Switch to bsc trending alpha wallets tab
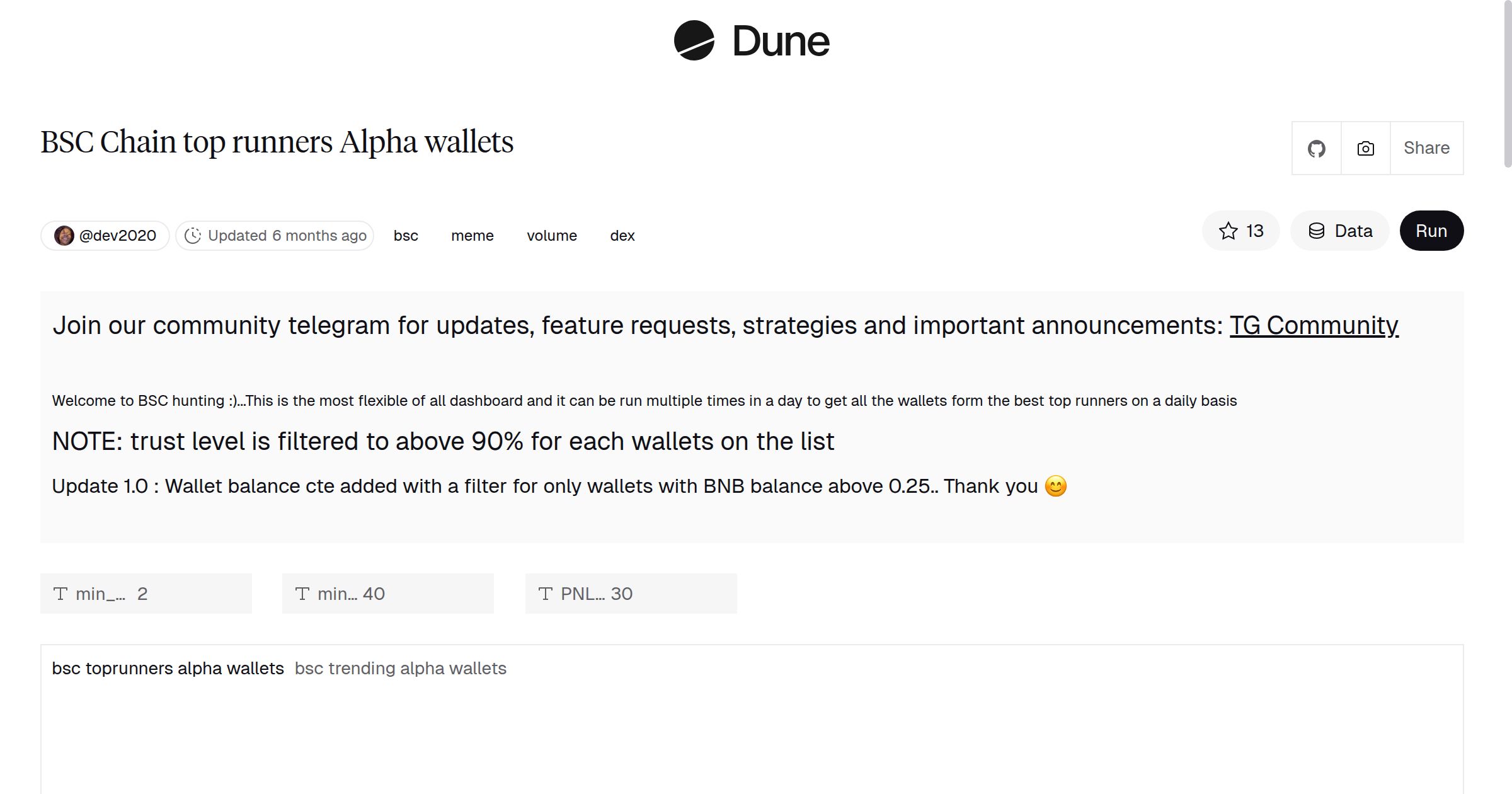 (401, 668)
